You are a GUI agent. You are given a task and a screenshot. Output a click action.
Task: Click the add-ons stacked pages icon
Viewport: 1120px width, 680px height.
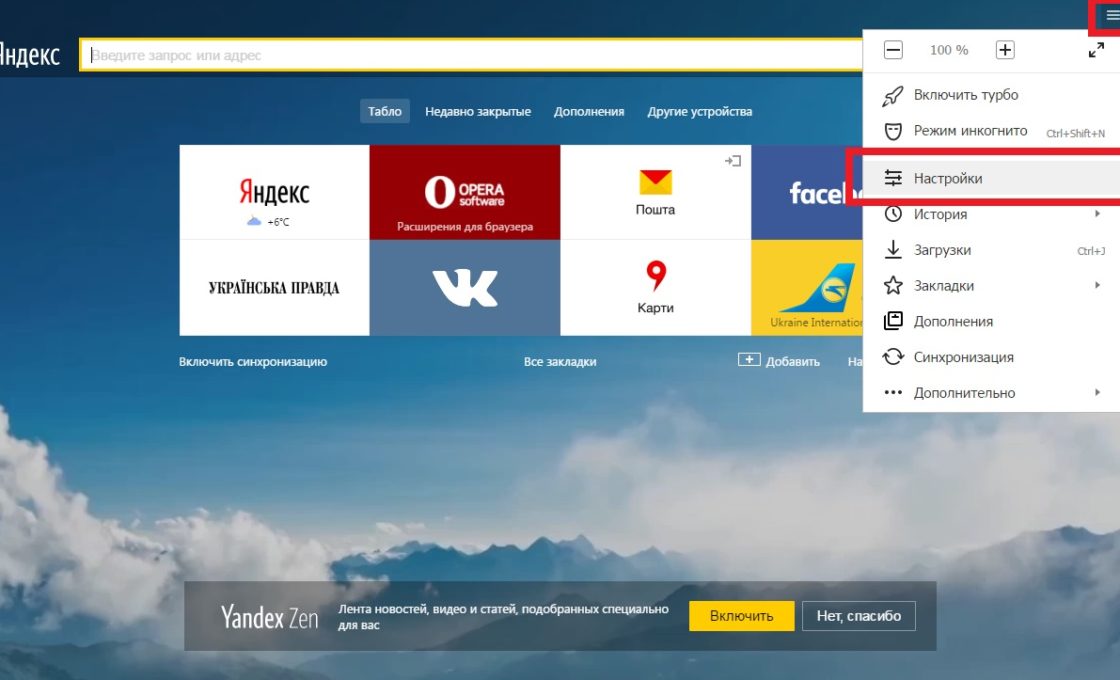[893, 321]
